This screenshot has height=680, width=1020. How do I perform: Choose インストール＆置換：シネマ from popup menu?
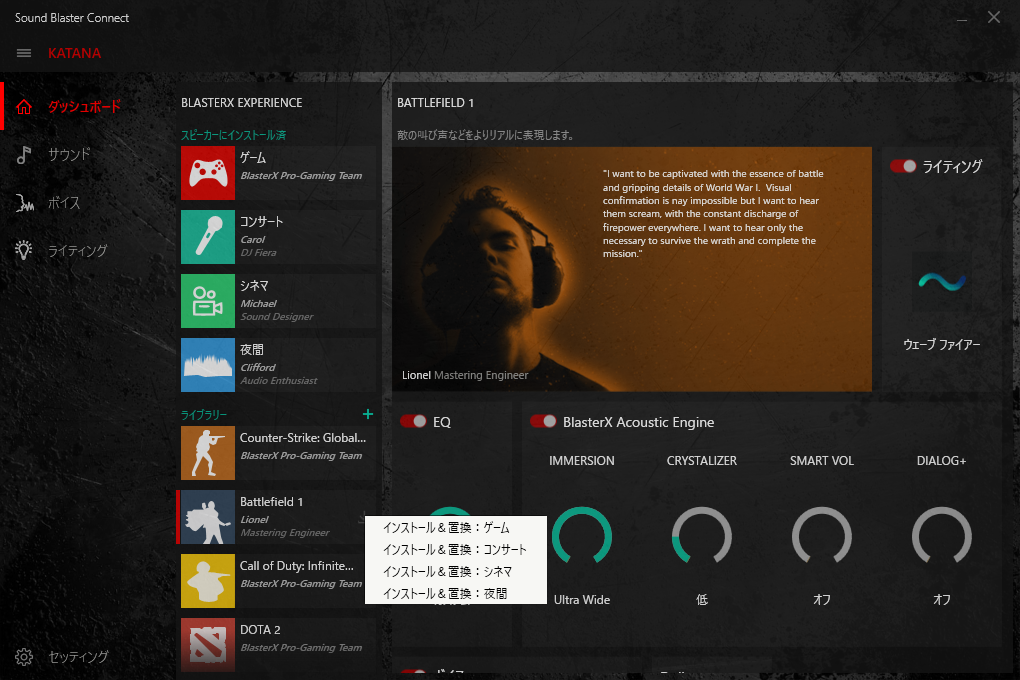[x=455, y=572]
